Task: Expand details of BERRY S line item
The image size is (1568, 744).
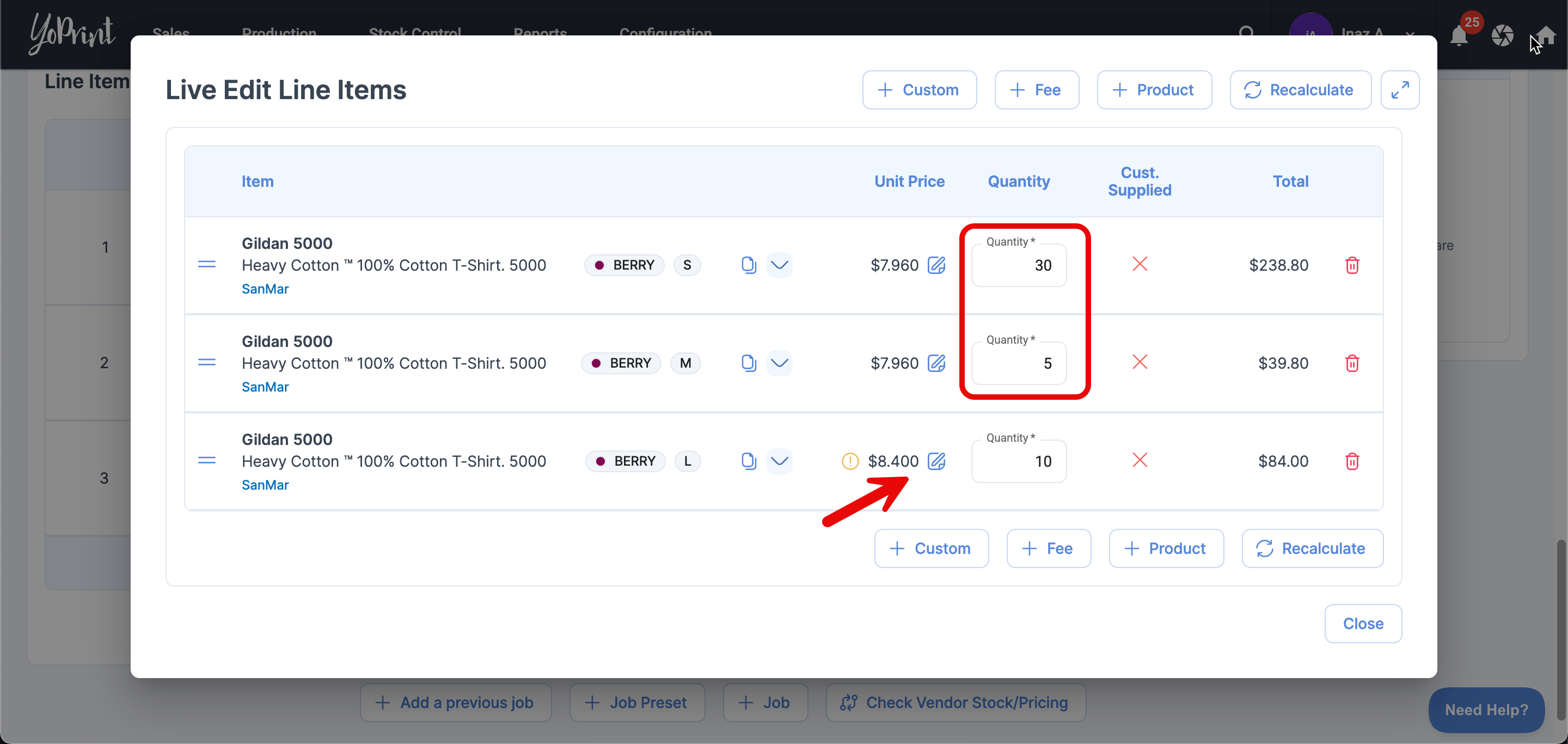Action: coord(779,265)
